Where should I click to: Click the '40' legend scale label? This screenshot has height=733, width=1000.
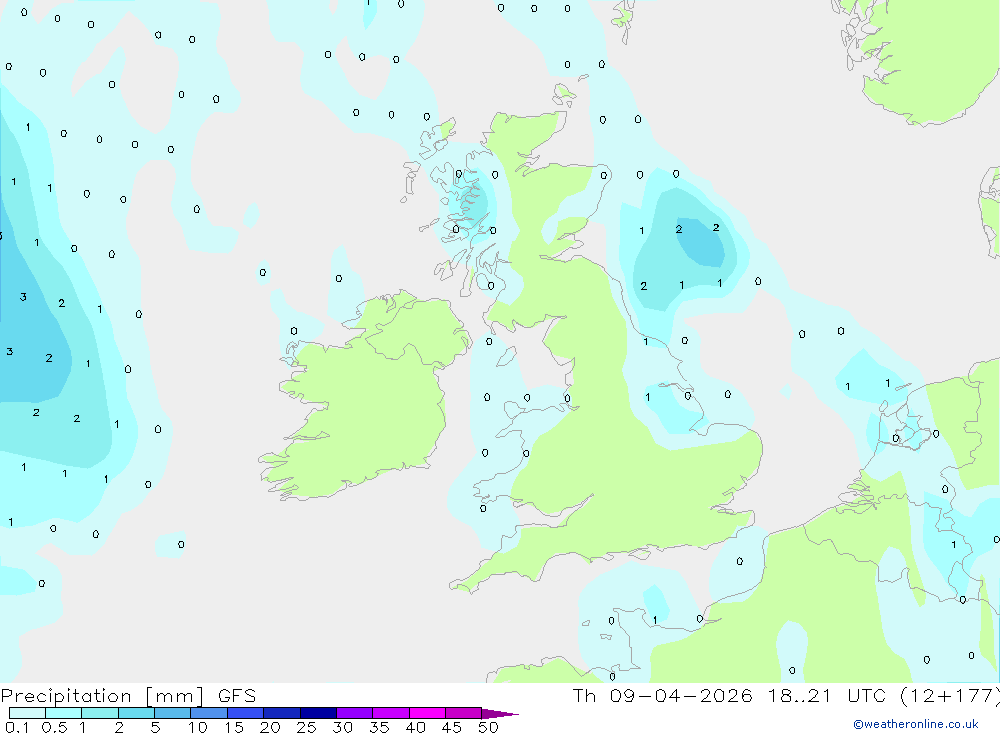pos(415,727)
